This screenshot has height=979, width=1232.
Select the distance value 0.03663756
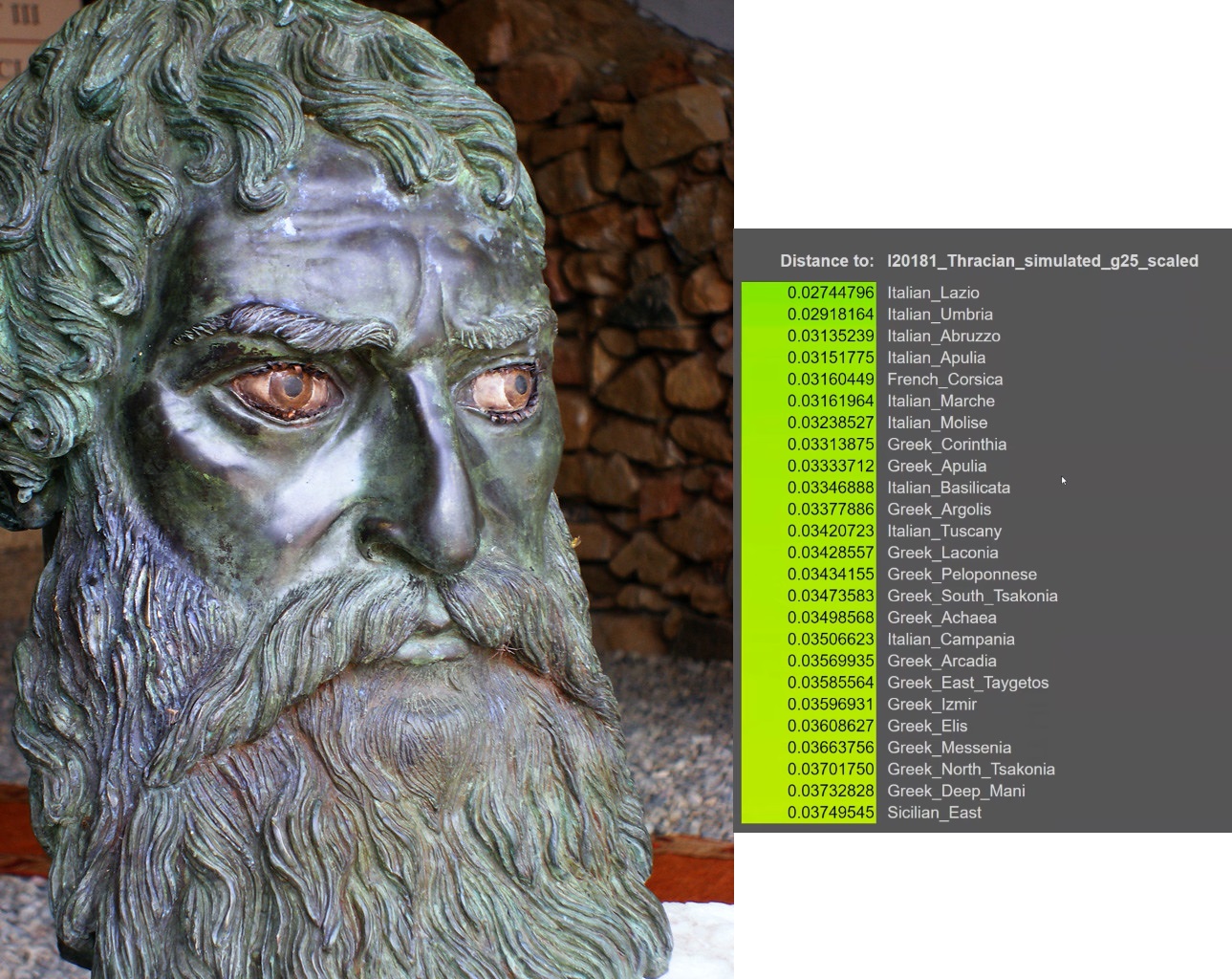click(831, 748)
